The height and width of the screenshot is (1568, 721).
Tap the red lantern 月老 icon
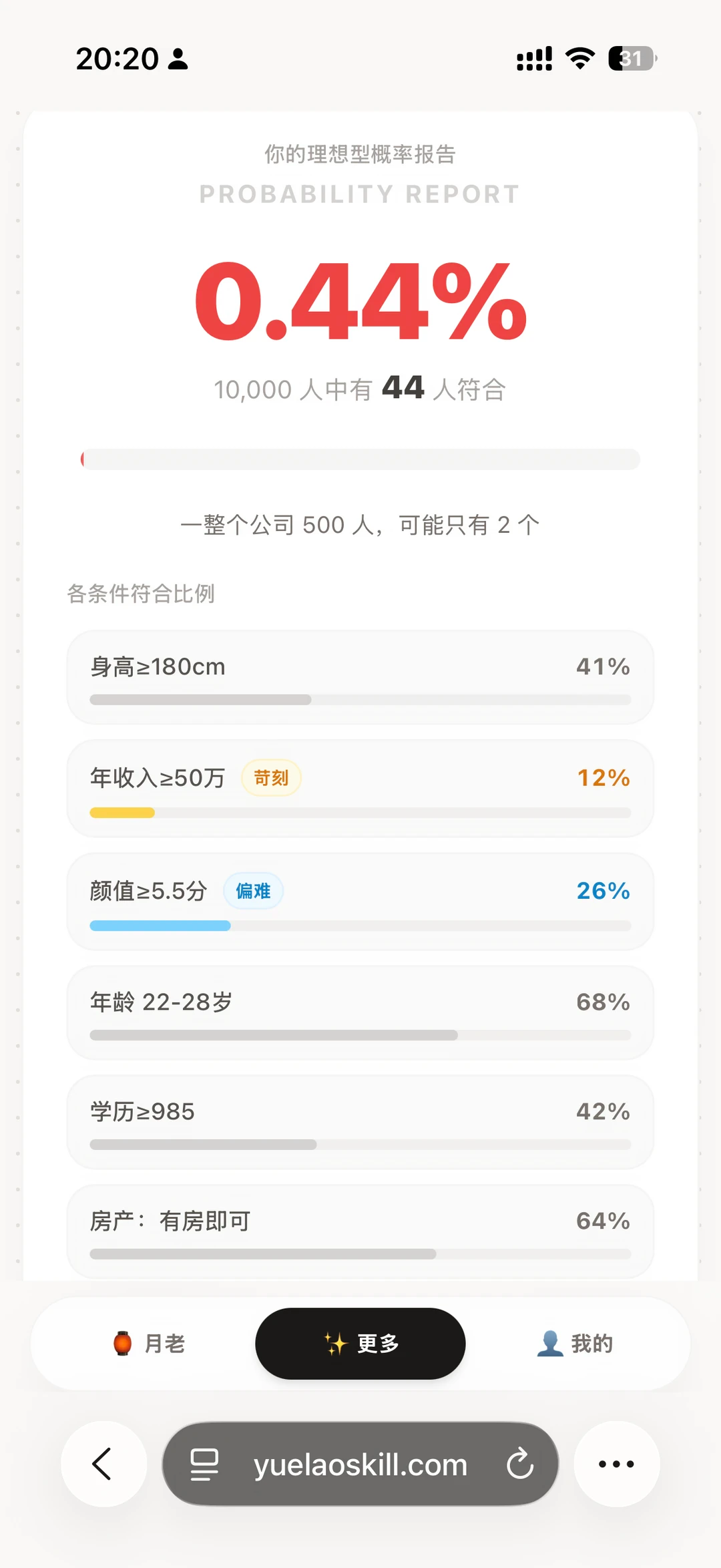coord(123,1343)
